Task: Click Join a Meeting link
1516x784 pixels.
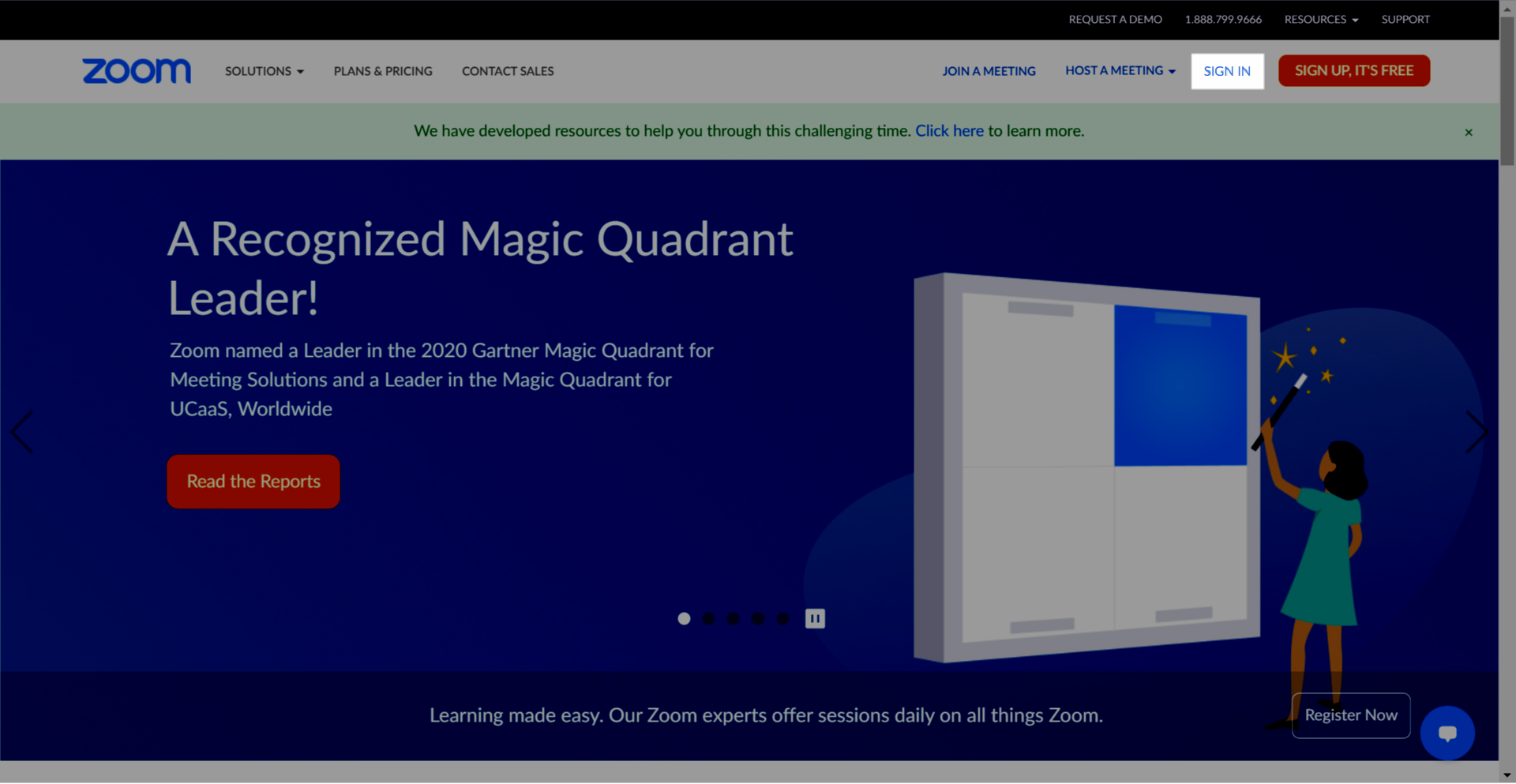Action: tap(989, 71)
